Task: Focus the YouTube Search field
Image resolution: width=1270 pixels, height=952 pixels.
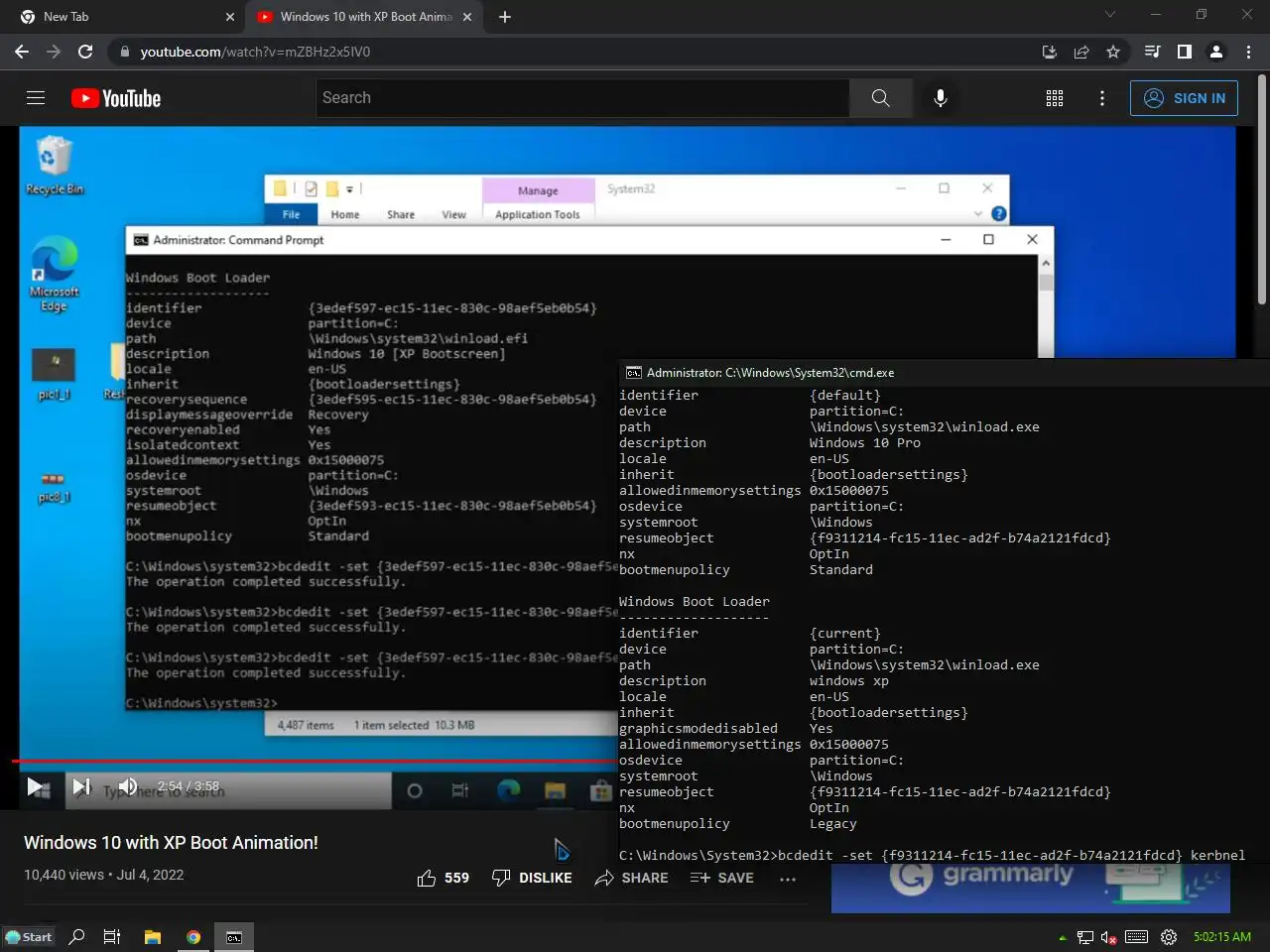Action: [583, 98]
